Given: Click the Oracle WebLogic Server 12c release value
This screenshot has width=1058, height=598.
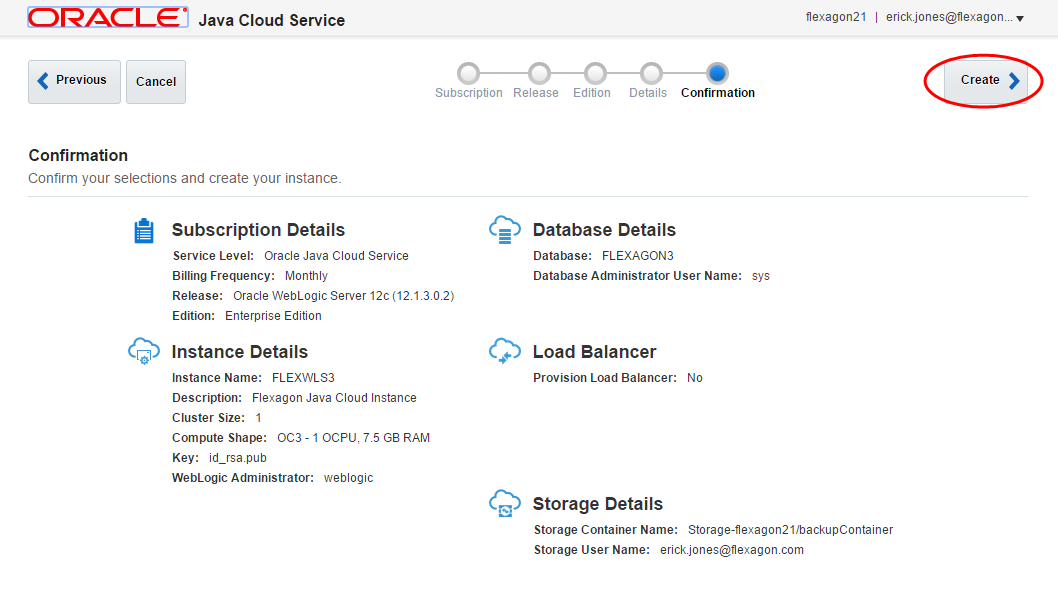Looking at the screenshot, I should pyautogui.click(x=343, y=296).
